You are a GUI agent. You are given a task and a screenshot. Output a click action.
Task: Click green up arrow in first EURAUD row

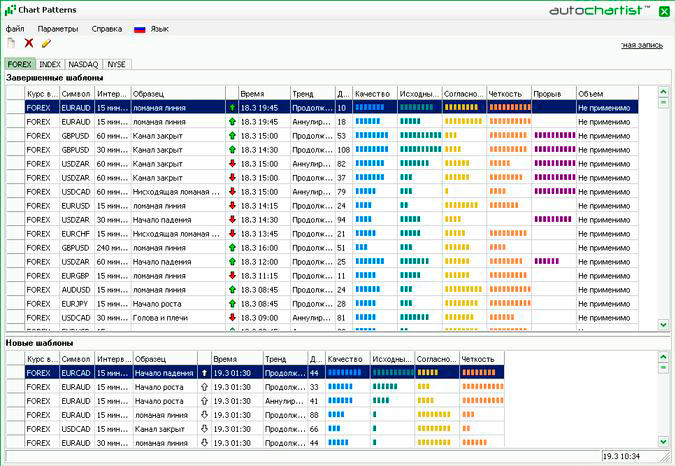232,106
